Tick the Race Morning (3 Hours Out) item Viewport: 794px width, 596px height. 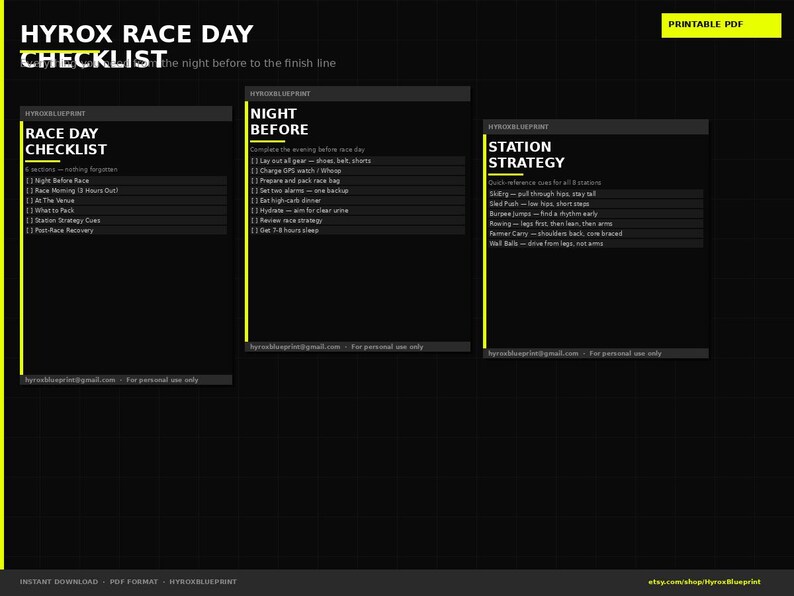(x=126, y=190)
